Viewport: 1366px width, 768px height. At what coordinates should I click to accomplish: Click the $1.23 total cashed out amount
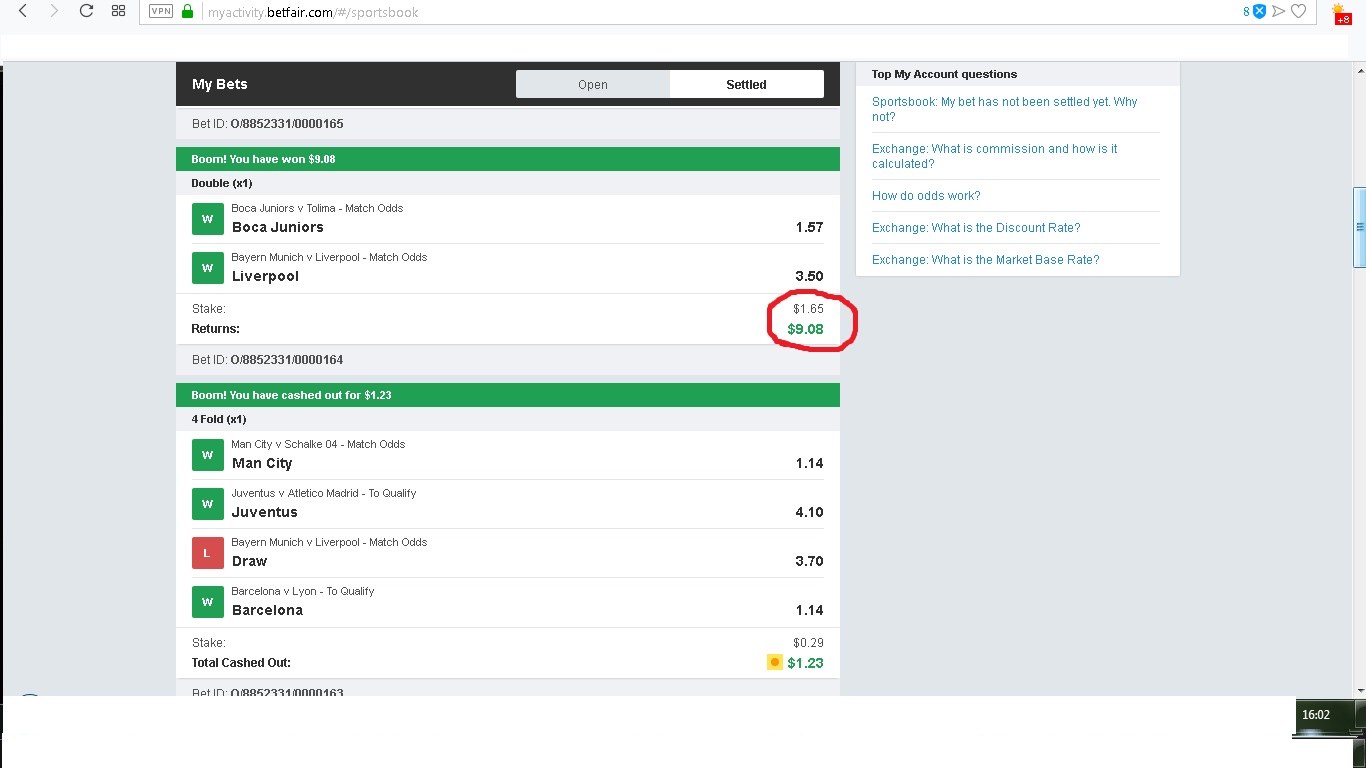coord(805,663)
